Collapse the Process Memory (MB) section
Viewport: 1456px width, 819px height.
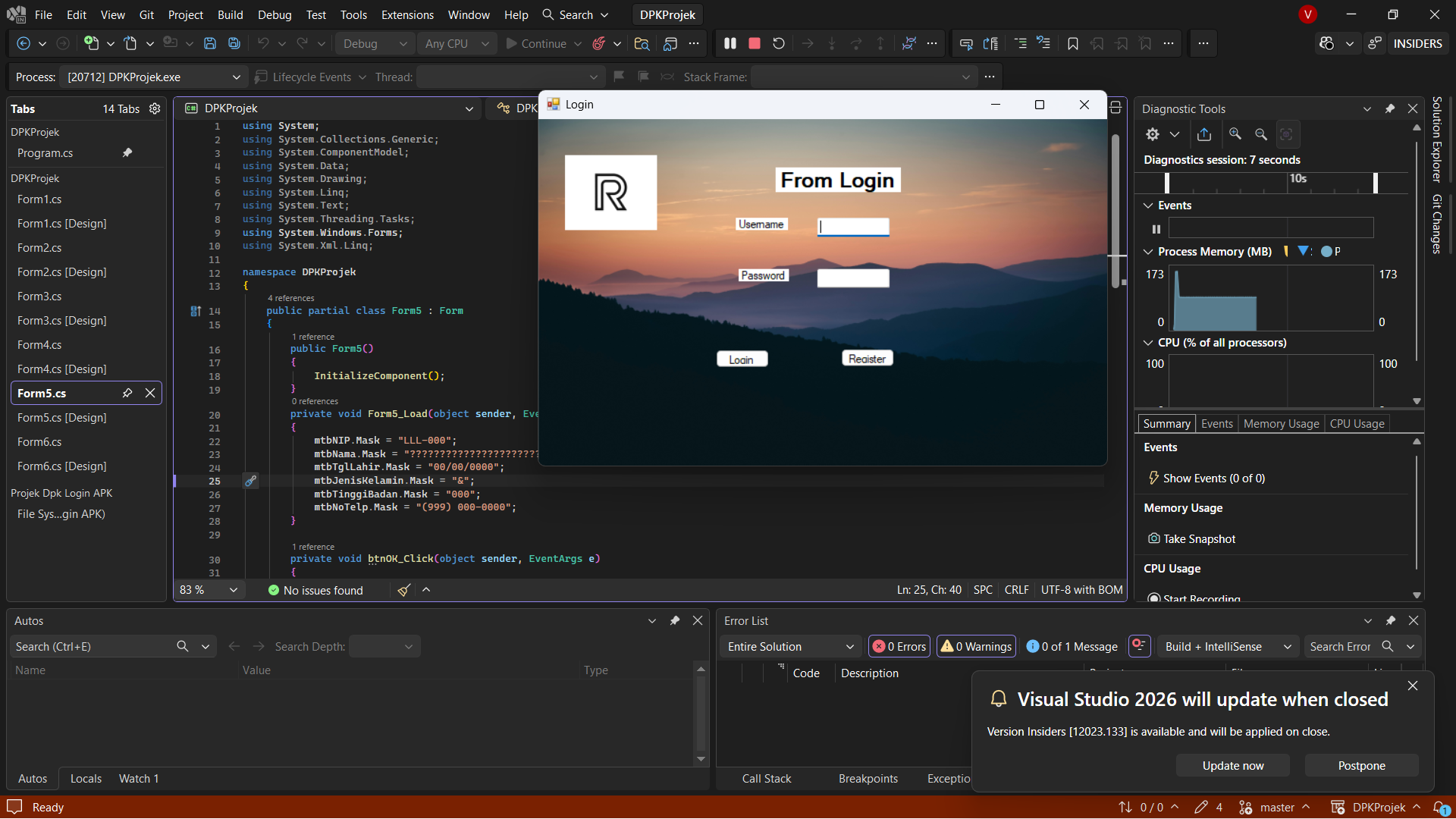[1148, 252]
